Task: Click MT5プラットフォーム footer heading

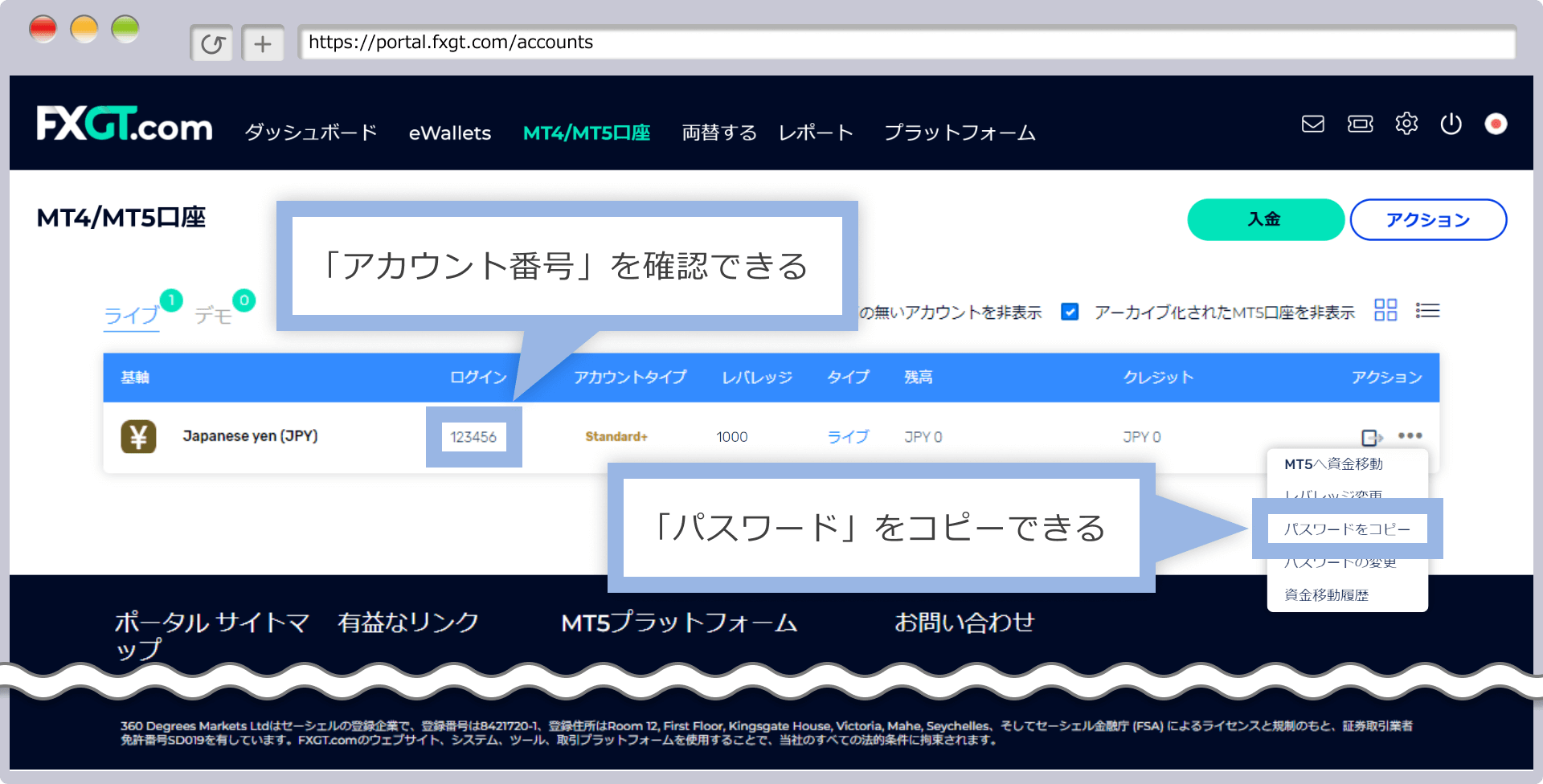Action: point(679,623)
